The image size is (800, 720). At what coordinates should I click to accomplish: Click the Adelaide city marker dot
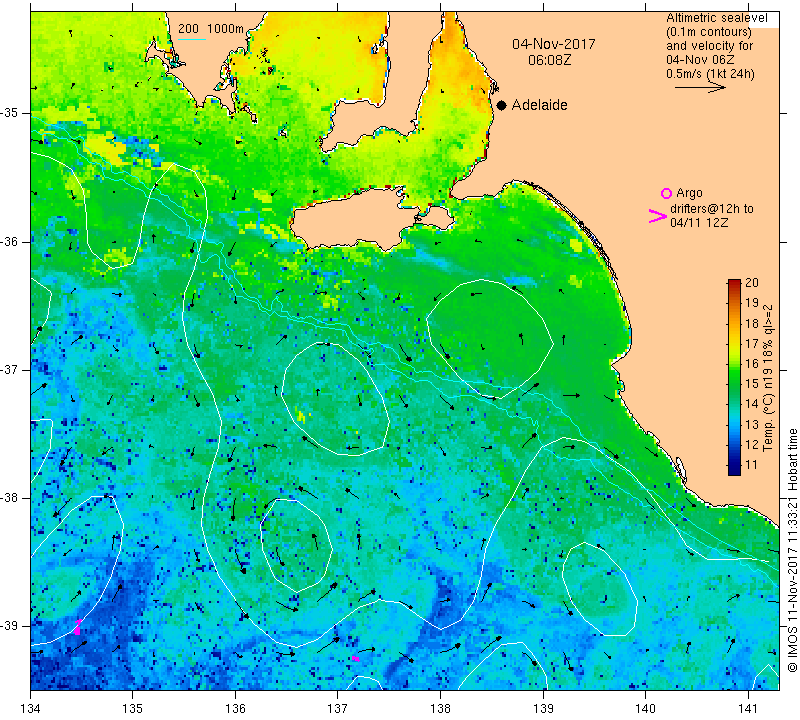pyautogui.click(x=502, y=105)
